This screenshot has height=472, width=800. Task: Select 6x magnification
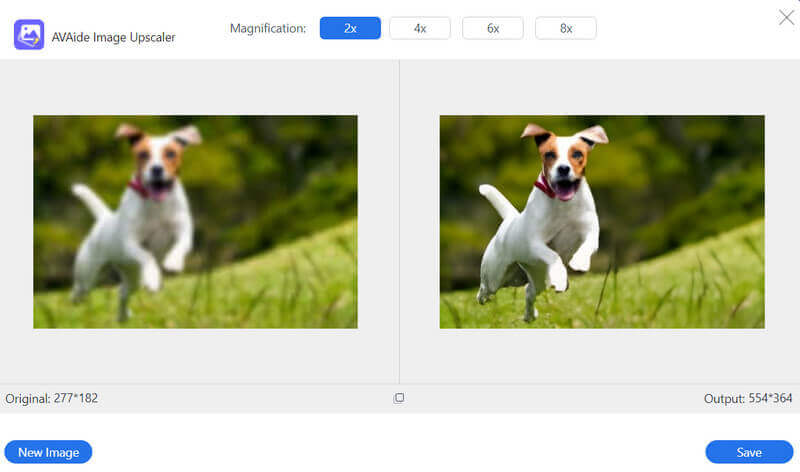tap(493, 28)
